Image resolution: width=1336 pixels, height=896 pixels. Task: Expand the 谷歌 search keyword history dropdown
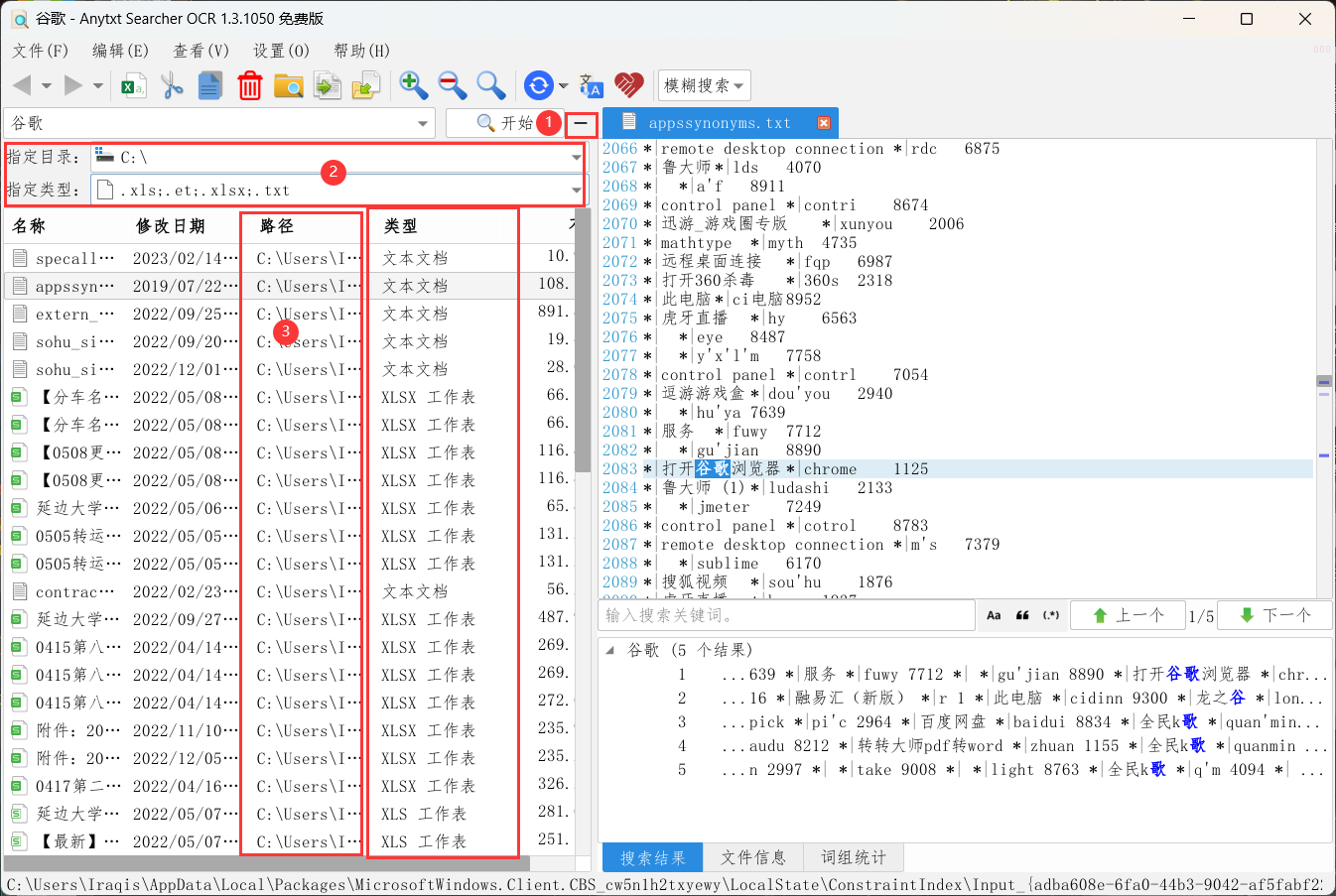pyautogui.click(x=423, y=123)
